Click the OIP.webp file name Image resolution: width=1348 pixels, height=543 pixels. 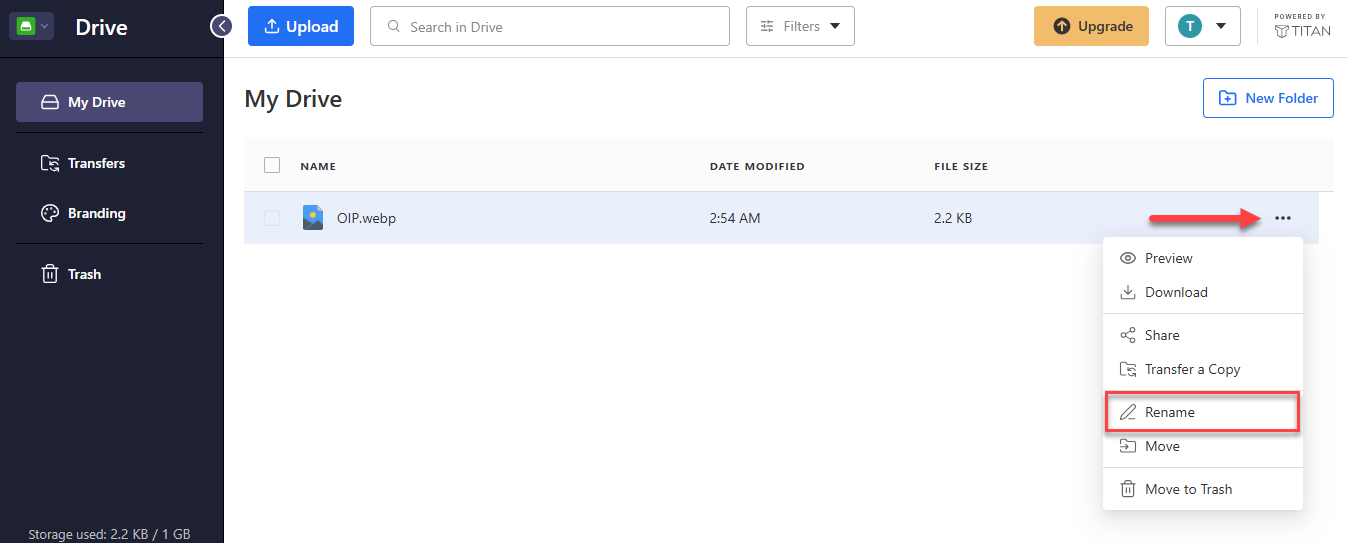(x=367, y=218)
